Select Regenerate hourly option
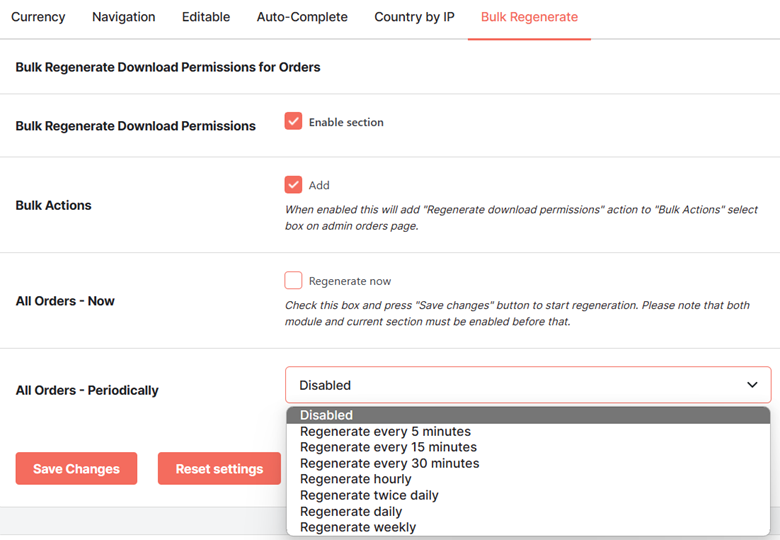Screen dimensions: 780x540 pos(528,479)
